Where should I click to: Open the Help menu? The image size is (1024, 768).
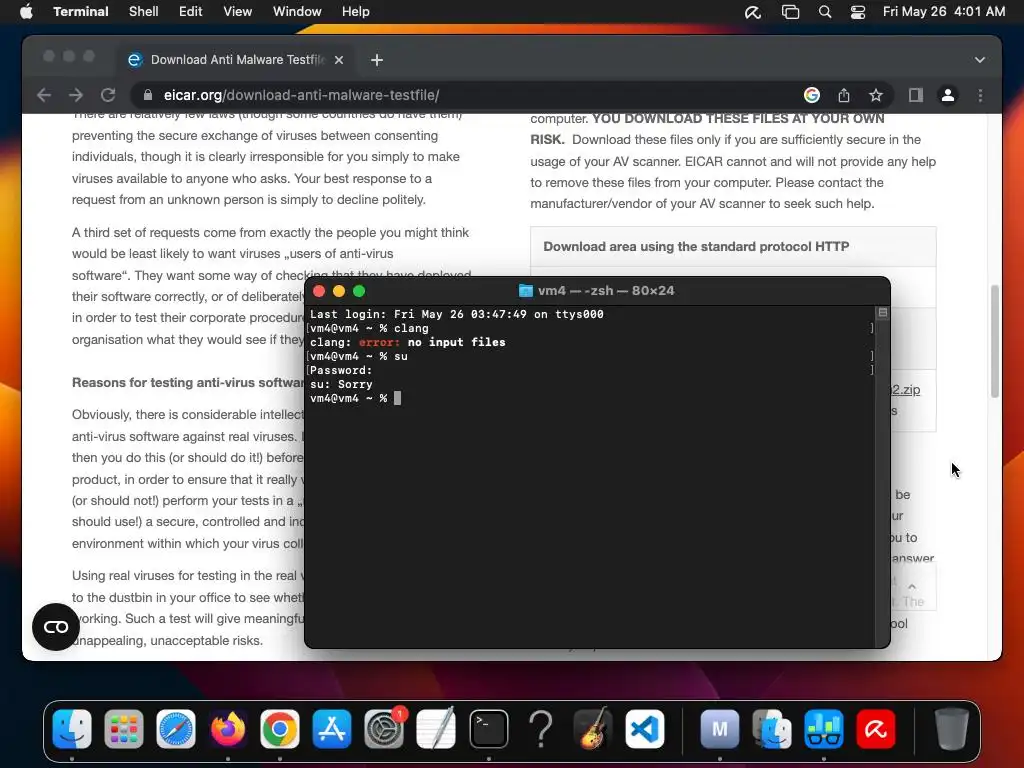(x=355, y=12)
